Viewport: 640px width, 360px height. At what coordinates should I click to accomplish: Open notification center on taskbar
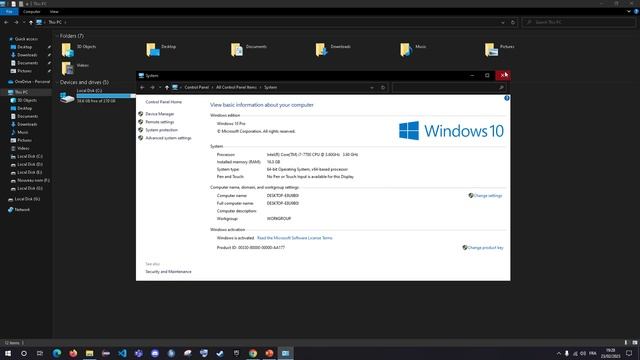[x=629, y=353]
